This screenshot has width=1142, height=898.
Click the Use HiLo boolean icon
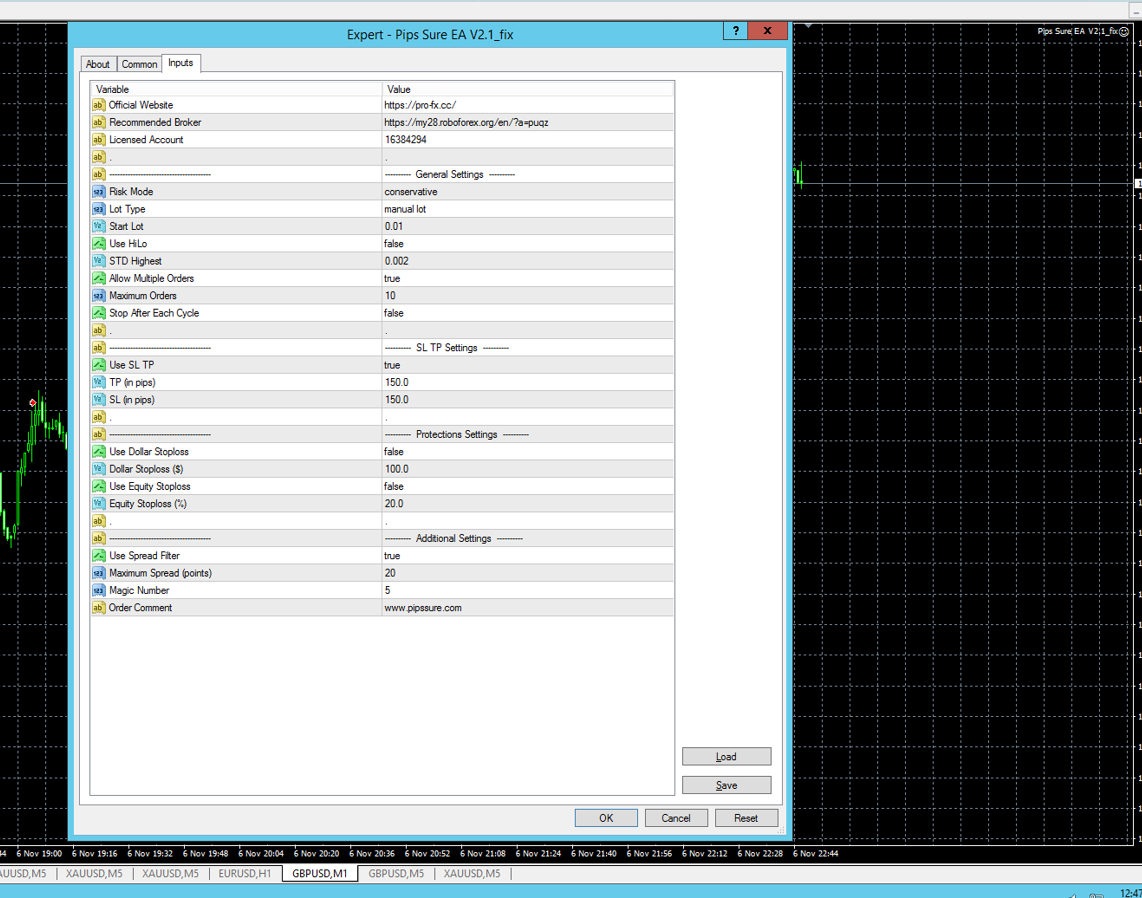click(x=98, y=244)
